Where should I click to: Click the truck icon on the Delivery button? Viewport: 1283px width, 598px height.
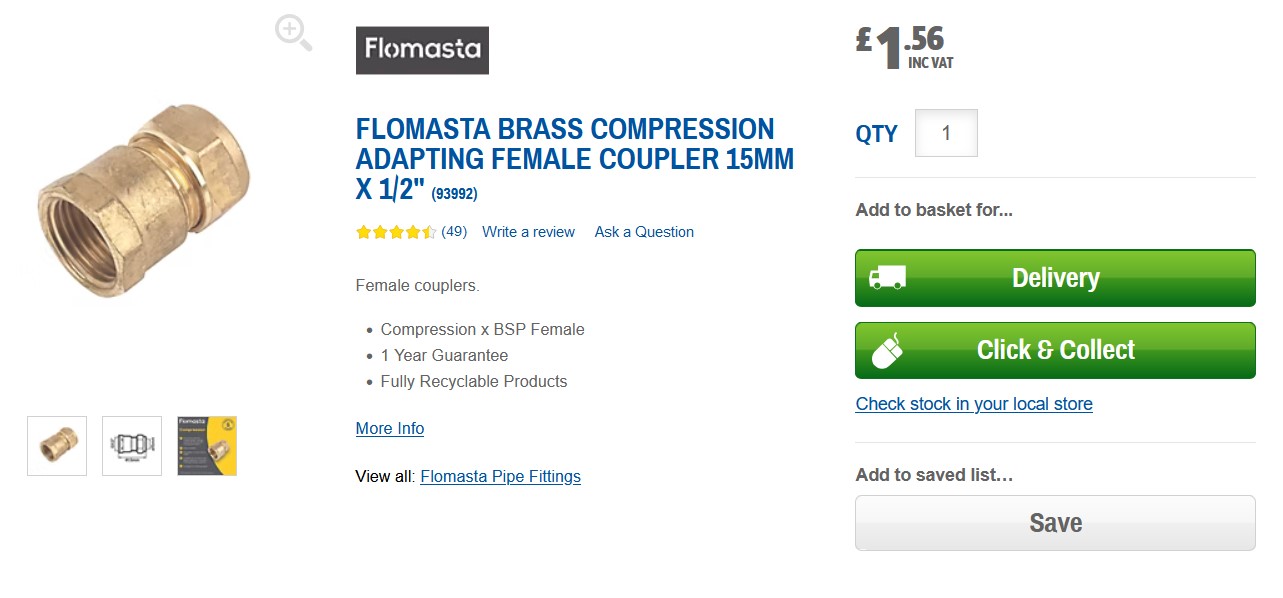pos(887,278)
